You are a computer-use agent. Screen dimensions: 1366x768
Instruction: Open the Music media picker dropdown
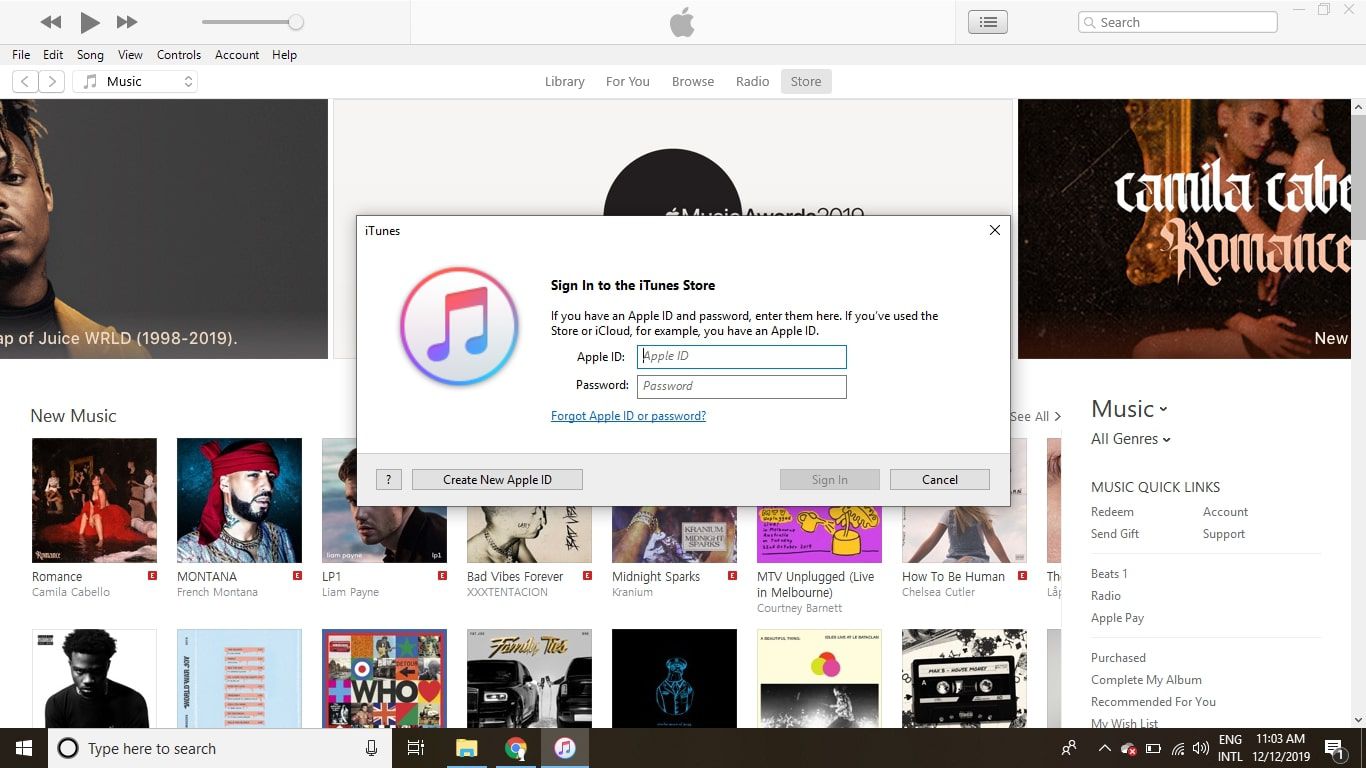point(135,82)
